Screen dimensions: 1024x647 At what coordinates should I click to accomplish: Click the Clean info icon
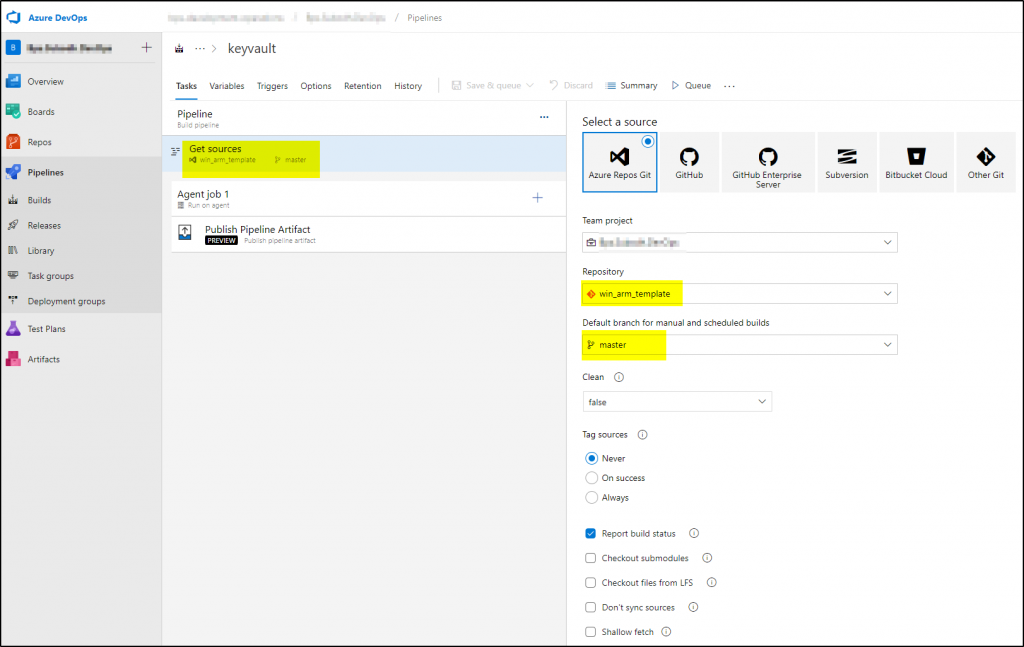(x=618, y=377)
